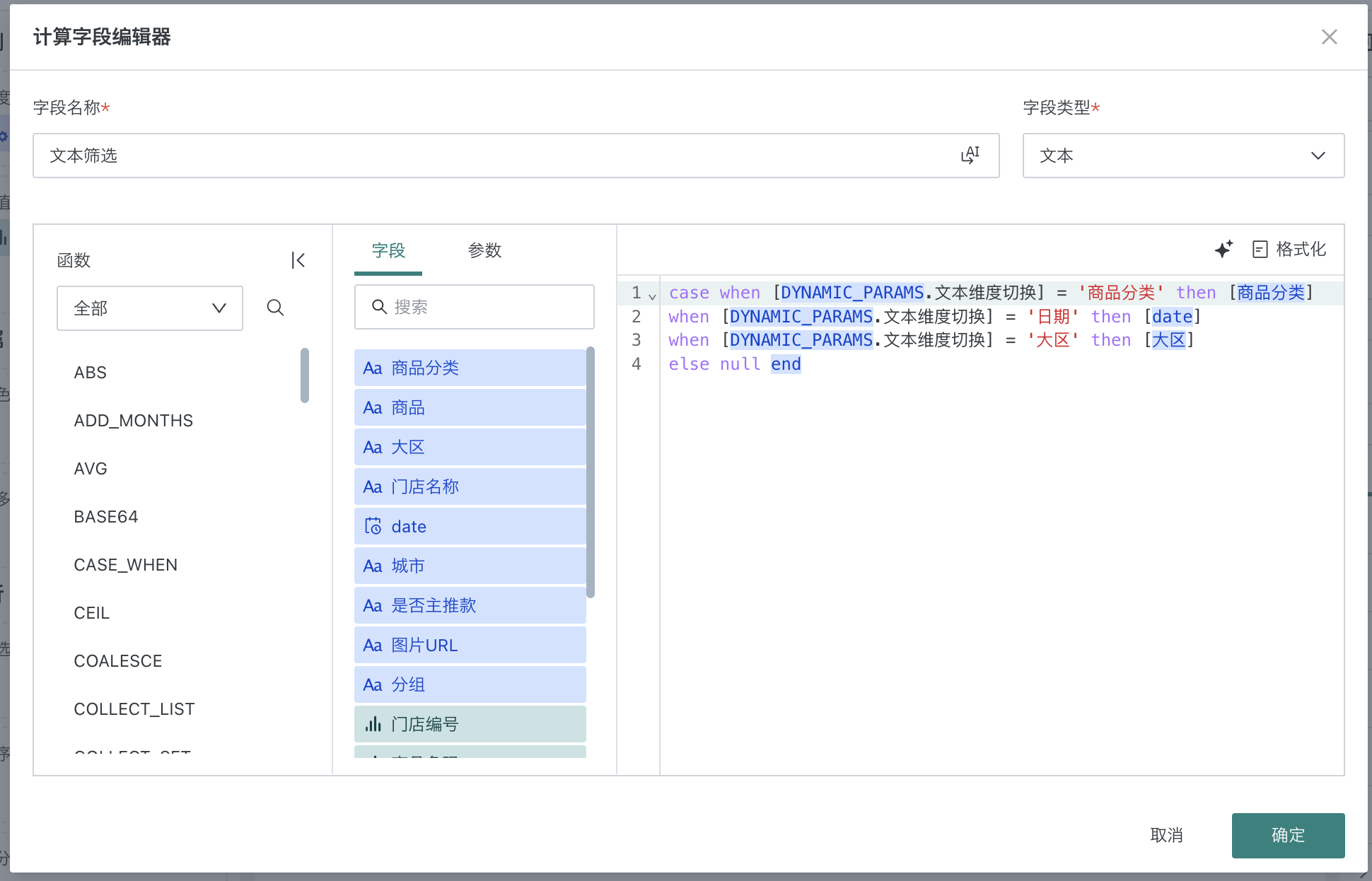The image size is (1372, 881).
Task: Insert the 大区 field from list
Action: click(470, 447)
